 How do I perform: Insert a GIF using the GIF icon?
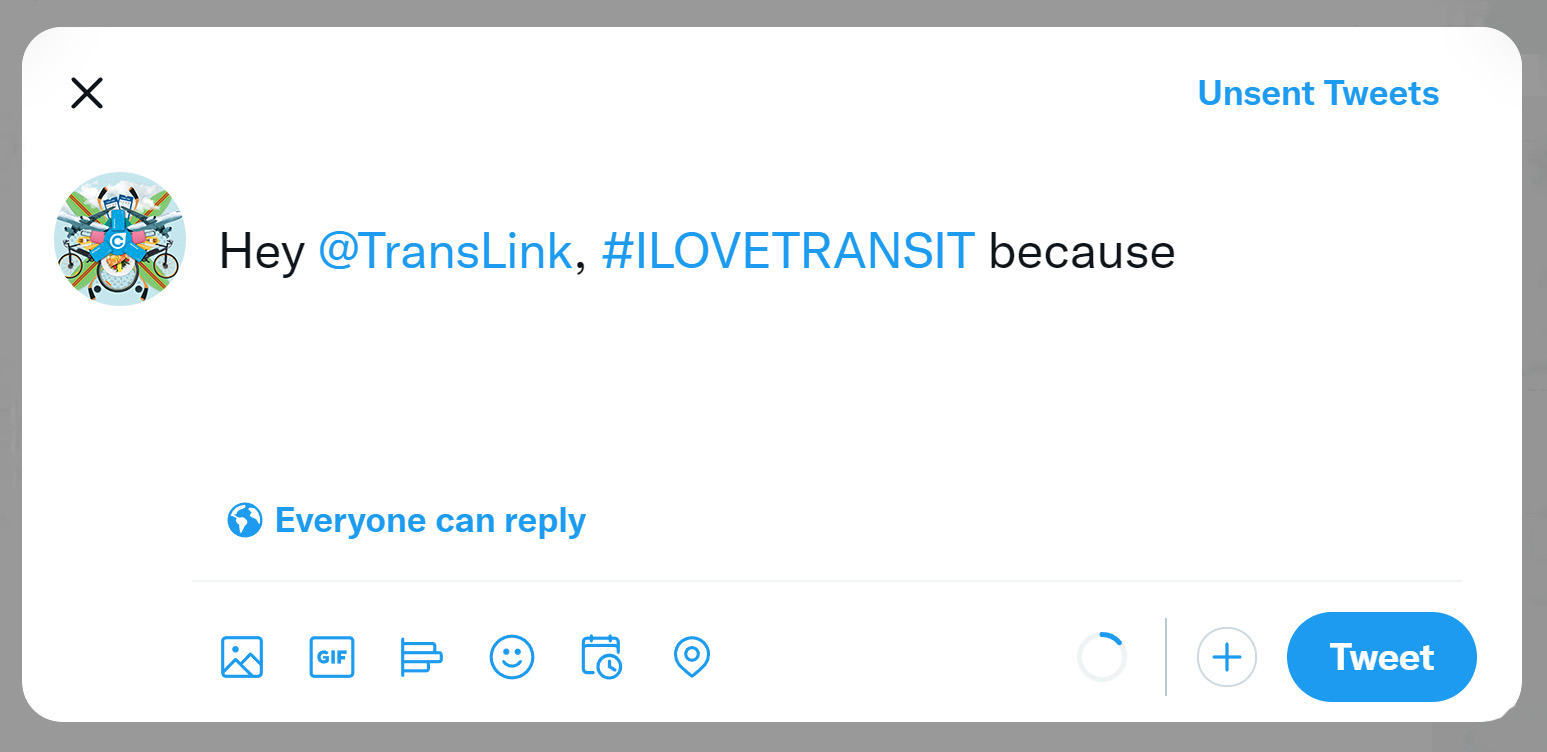331,657
